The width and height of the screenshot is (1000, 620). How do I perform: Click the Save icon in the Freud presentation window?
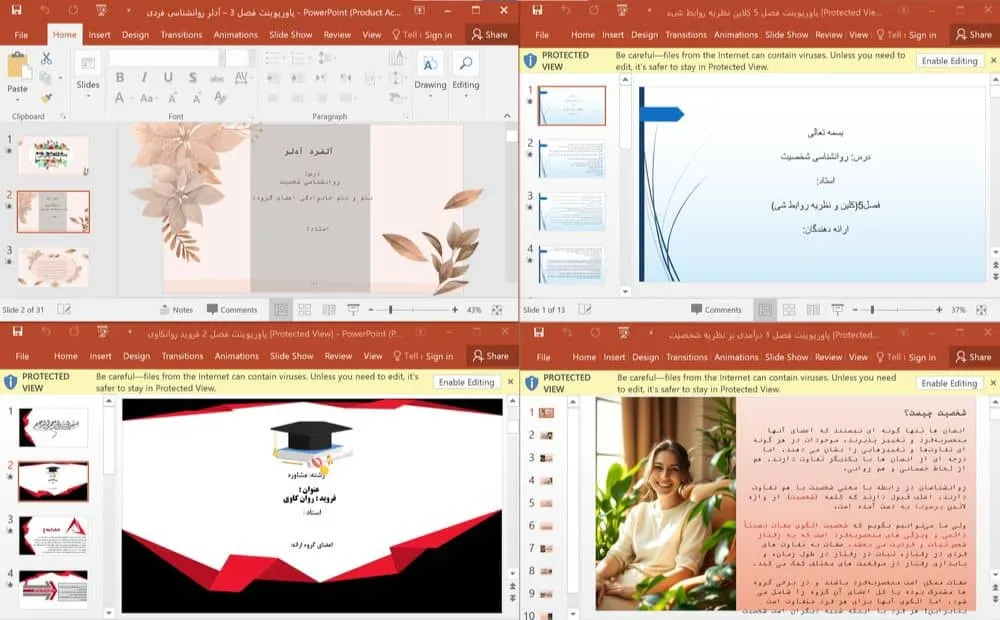[17, 331]
